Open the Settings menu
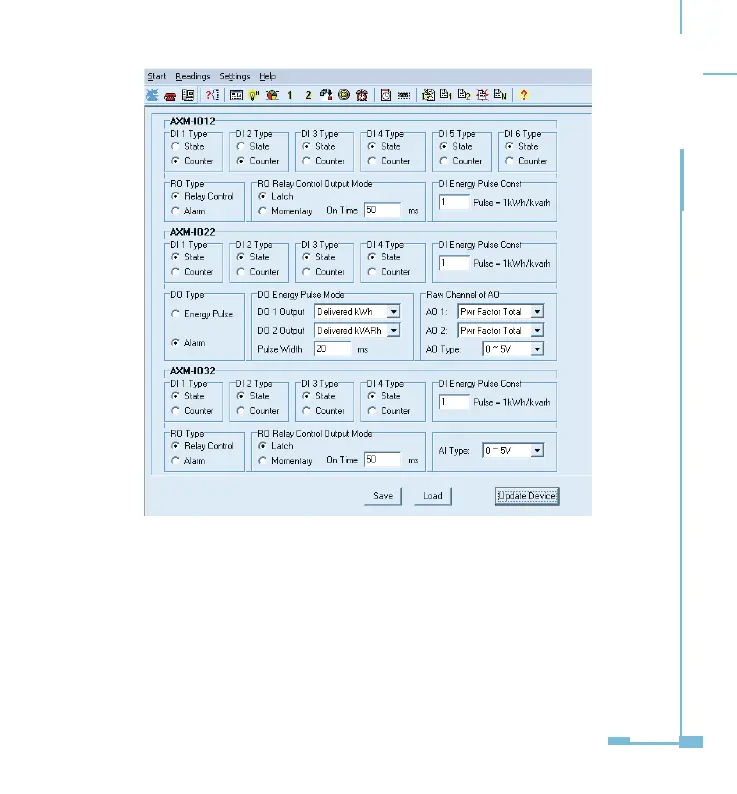Viewport: 737px width, 794px height. coord(235,76)
